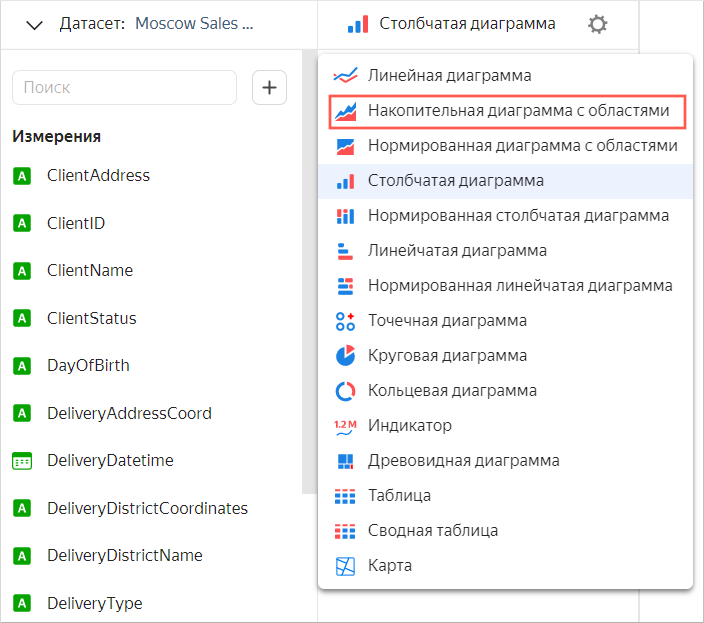This screenshot has height=623, width=704.
Task: Click the map icon
Action: 345,566
